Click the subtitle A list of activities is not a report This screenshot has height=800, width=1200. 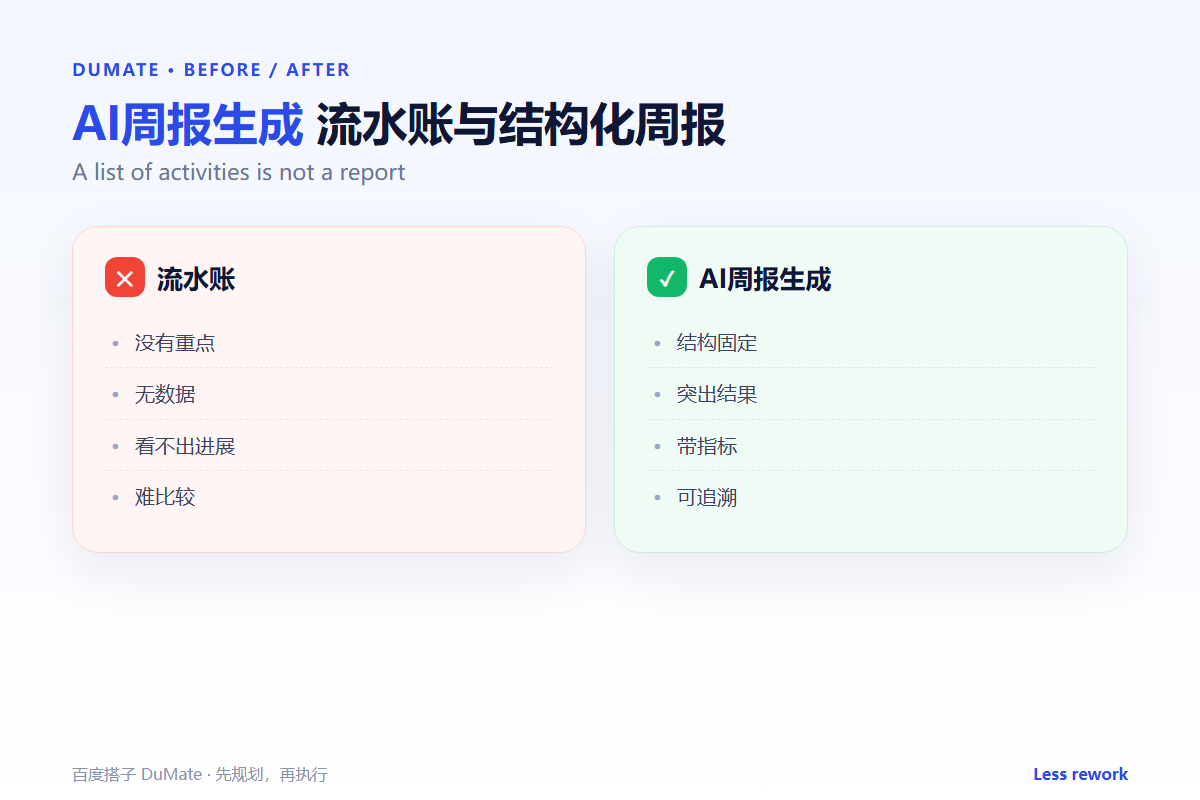pyautogui.click(x=239, y=172)
